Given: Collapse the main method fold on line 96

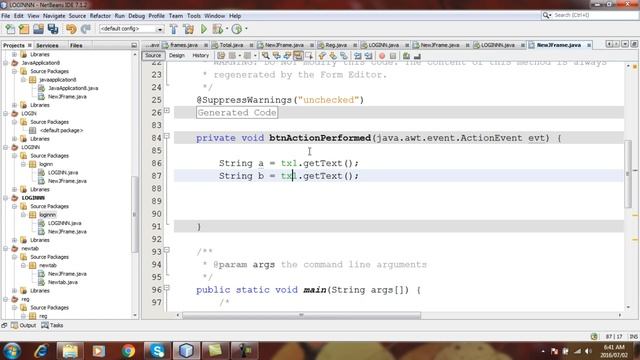Looking at the screenshot, I should pos(167,287).
